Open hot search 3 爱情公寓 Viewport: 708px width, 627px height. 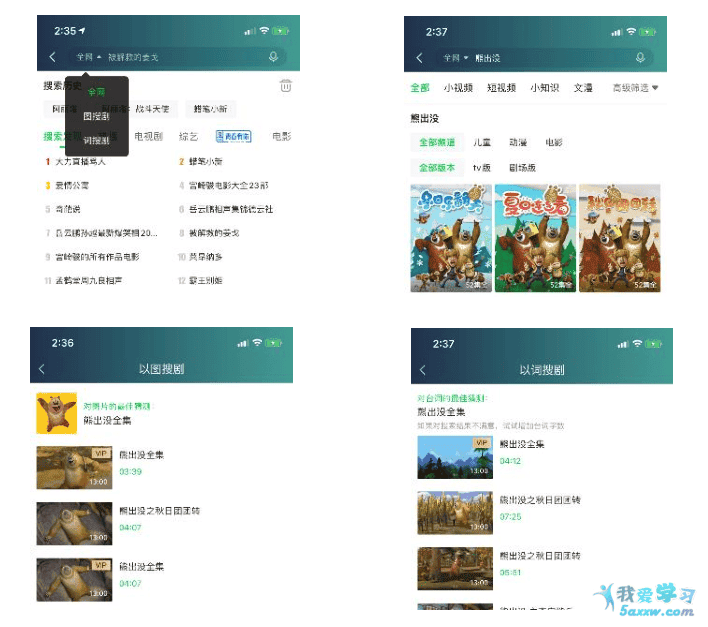[x=67, y=185]
